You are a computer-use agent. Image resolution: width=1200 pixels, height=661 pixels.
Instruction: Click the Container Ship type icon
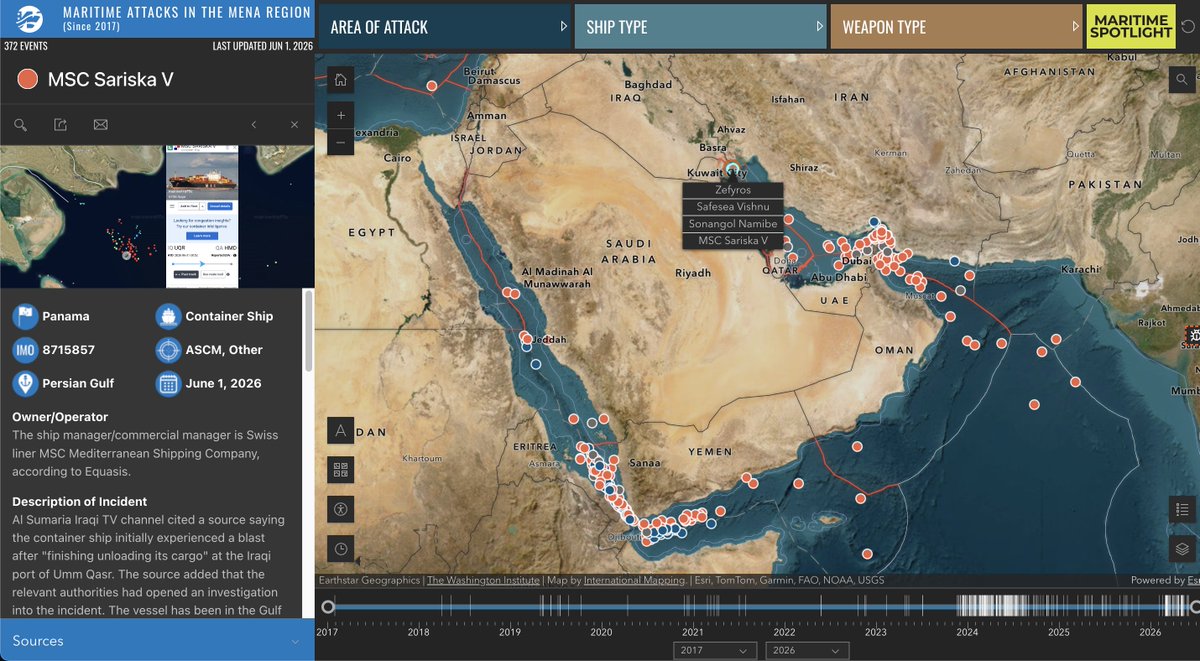(x=169, y=317)
